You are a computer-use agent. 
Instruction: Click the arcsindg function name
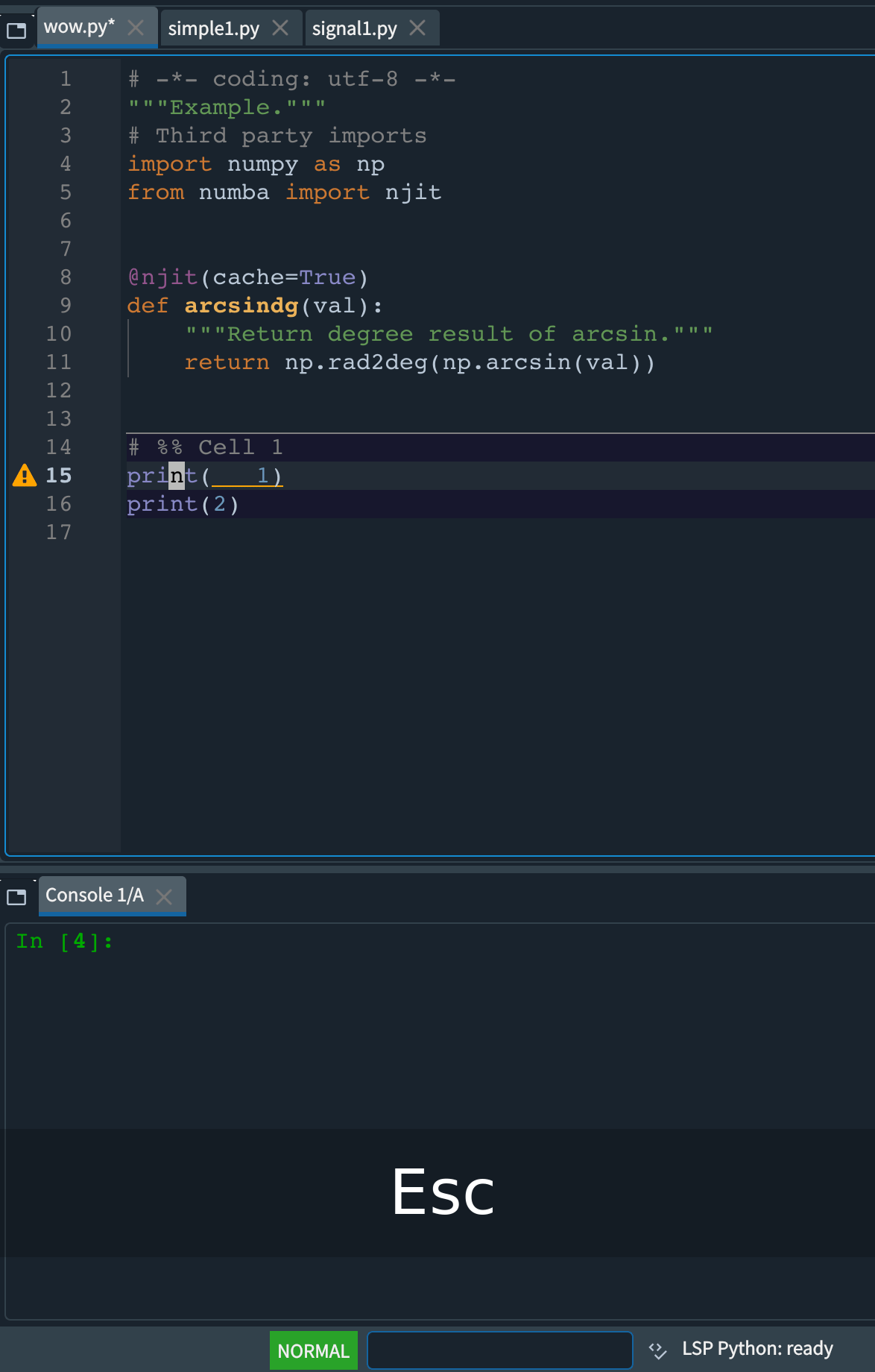point(241,306)
